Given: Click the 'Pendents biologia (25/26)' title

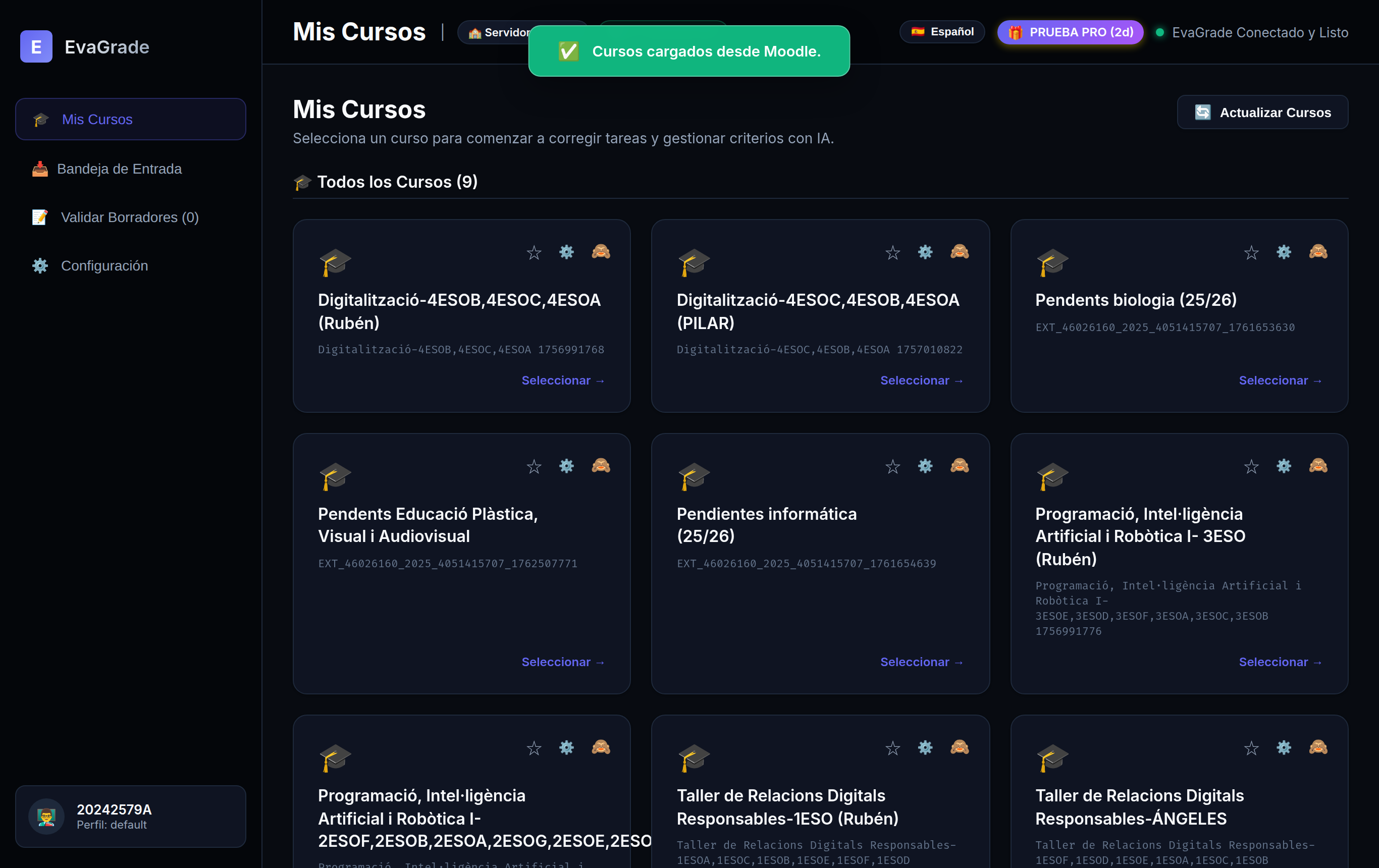Looking at the screenshot, I should coord(1136,300).
